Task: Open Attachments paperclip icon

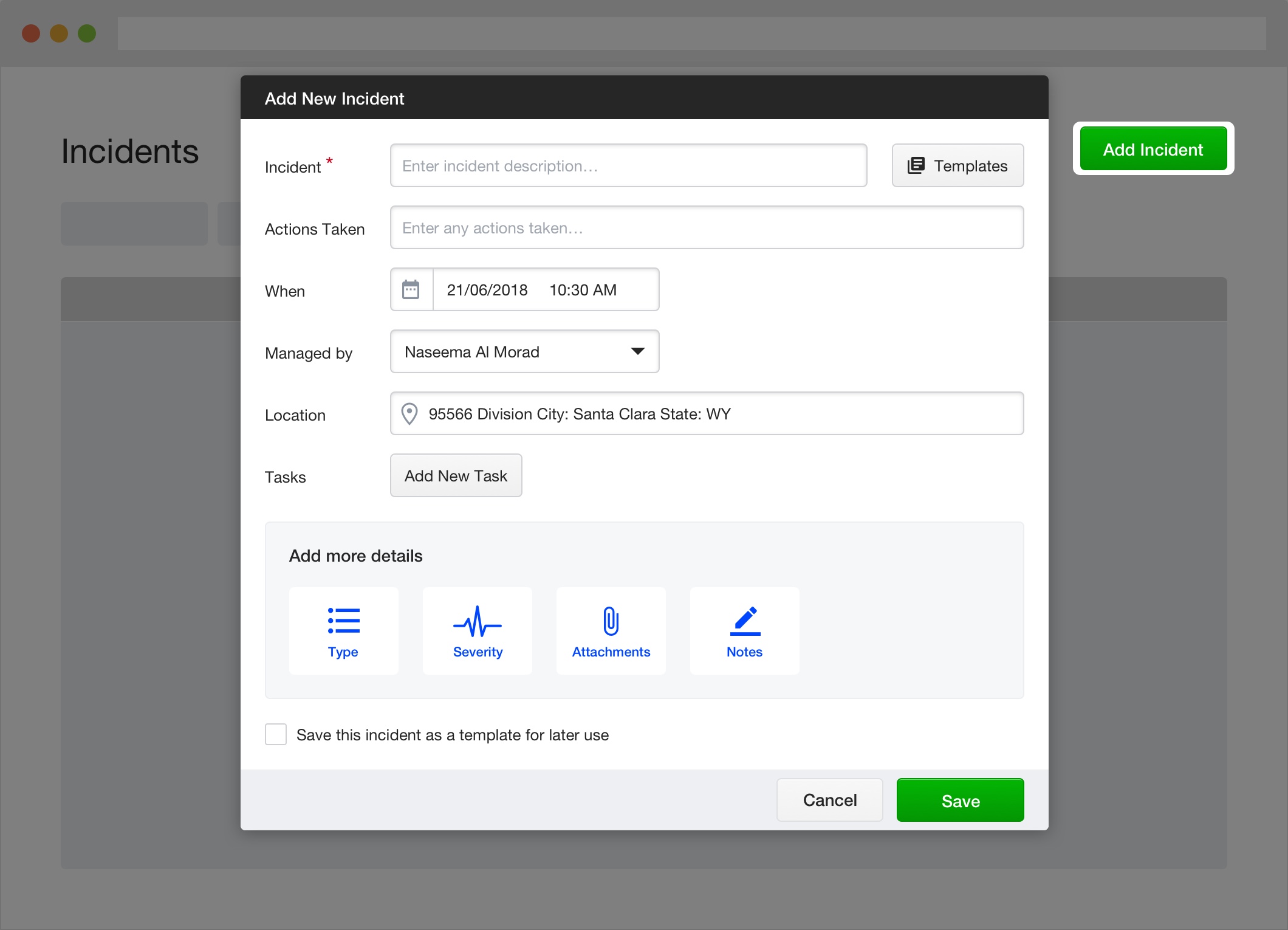Action: click(611, 621)
